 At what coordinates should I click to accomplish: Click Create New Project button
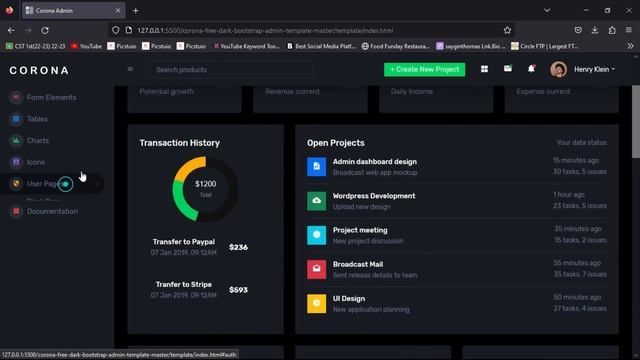tap(424, 69)
